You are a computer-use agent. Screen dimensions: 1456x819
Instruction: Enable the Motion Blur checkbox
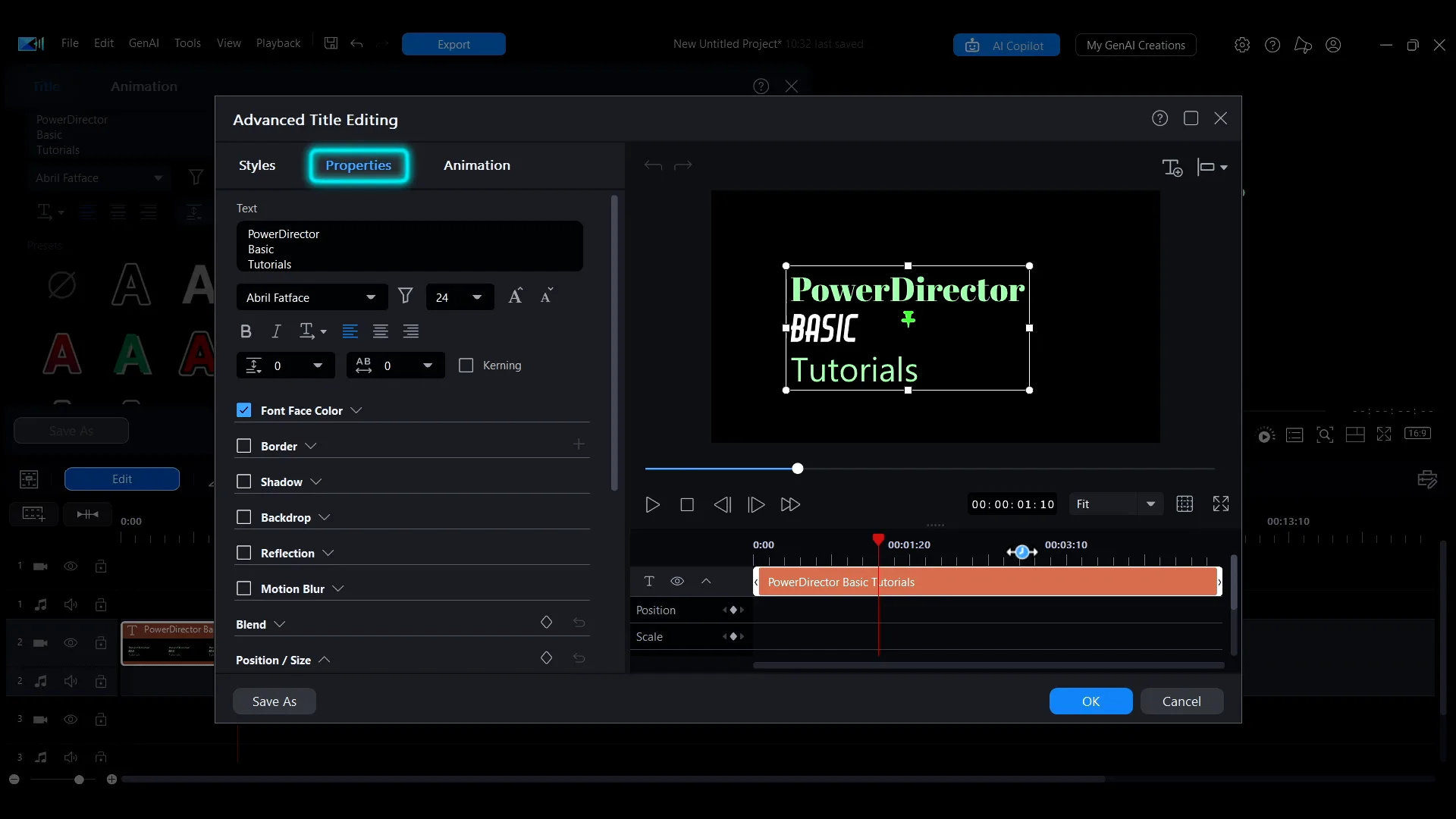pos(243,588)
